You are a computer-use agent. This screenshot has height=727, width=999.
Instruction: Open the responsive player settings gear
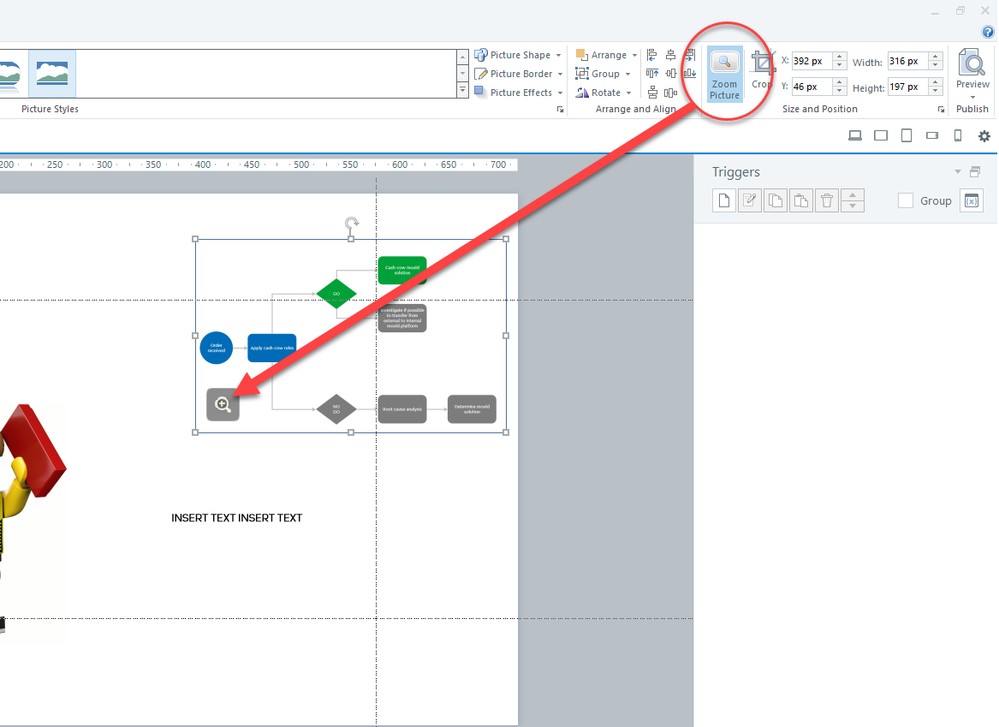pyautogui.click(x=984, y=136)
